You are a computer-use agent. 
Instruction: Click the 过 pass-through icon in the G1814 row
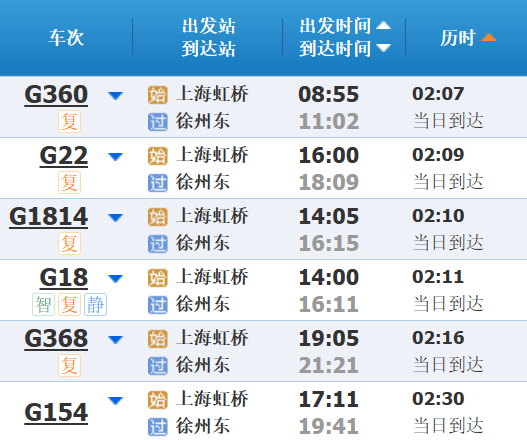pyautogui.click(x=158, y=244)
